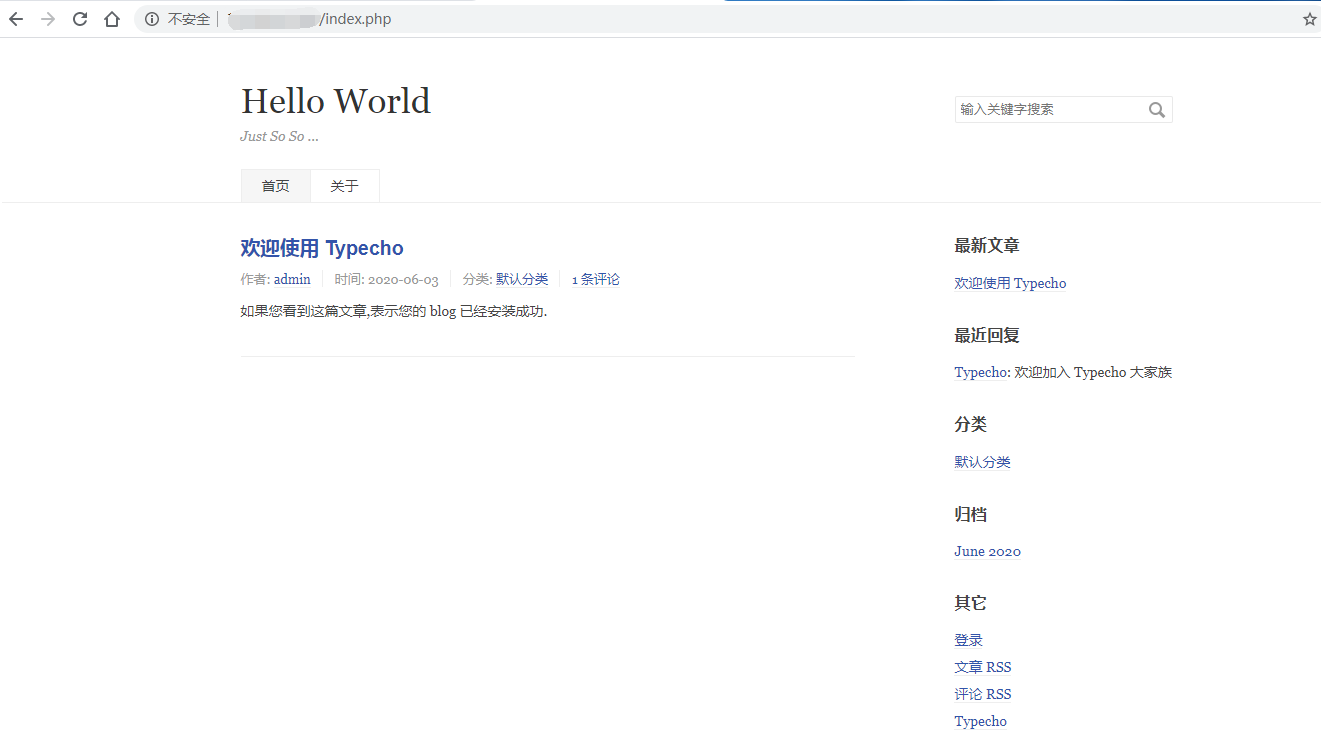
Task: Open 默认分类 under the 分类 sidebar heading
Action: [x=982, y=462]
